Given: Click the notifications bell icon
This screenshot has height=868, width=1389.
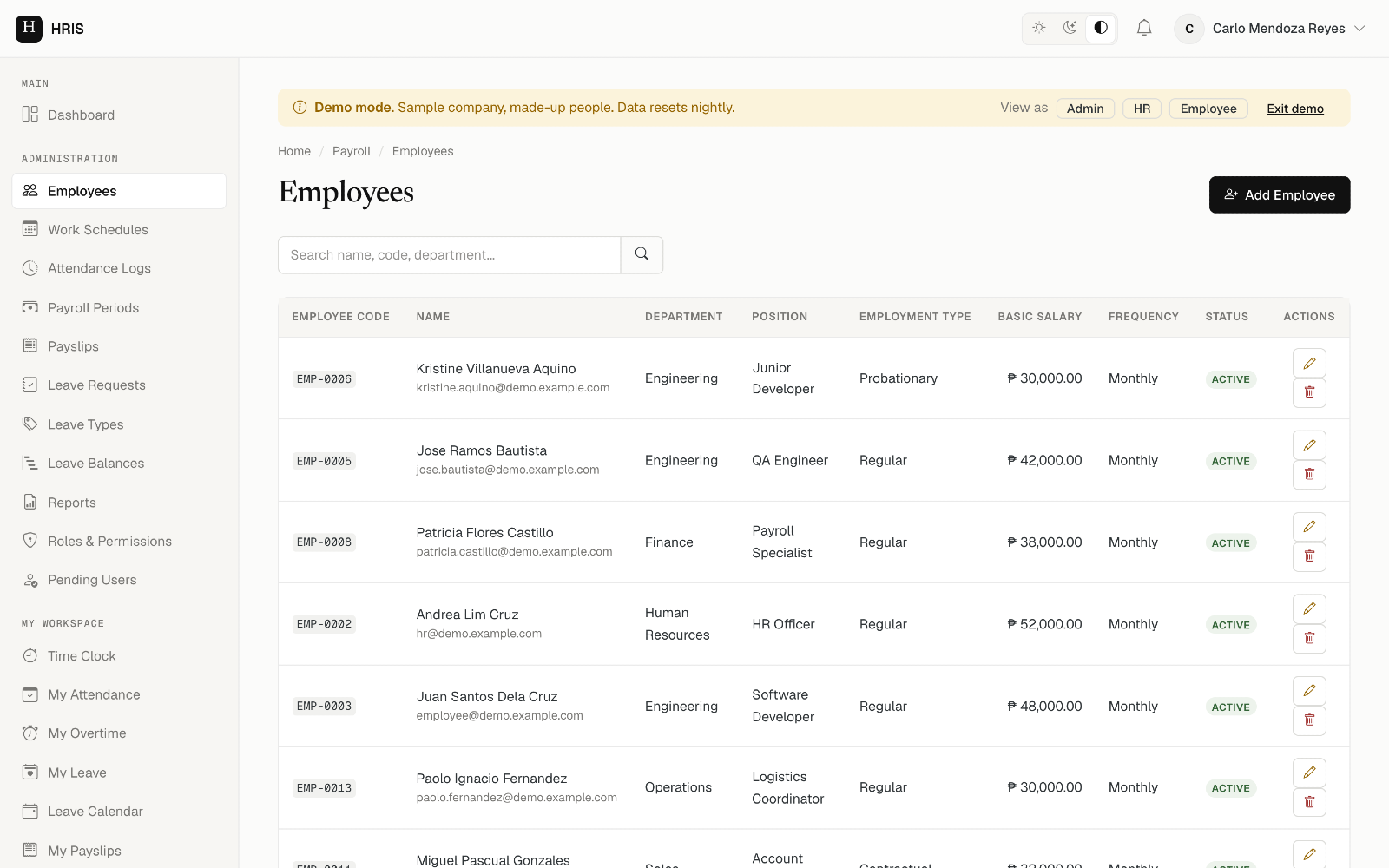Looking at the screenshot, I should (x=1144, y=29).
